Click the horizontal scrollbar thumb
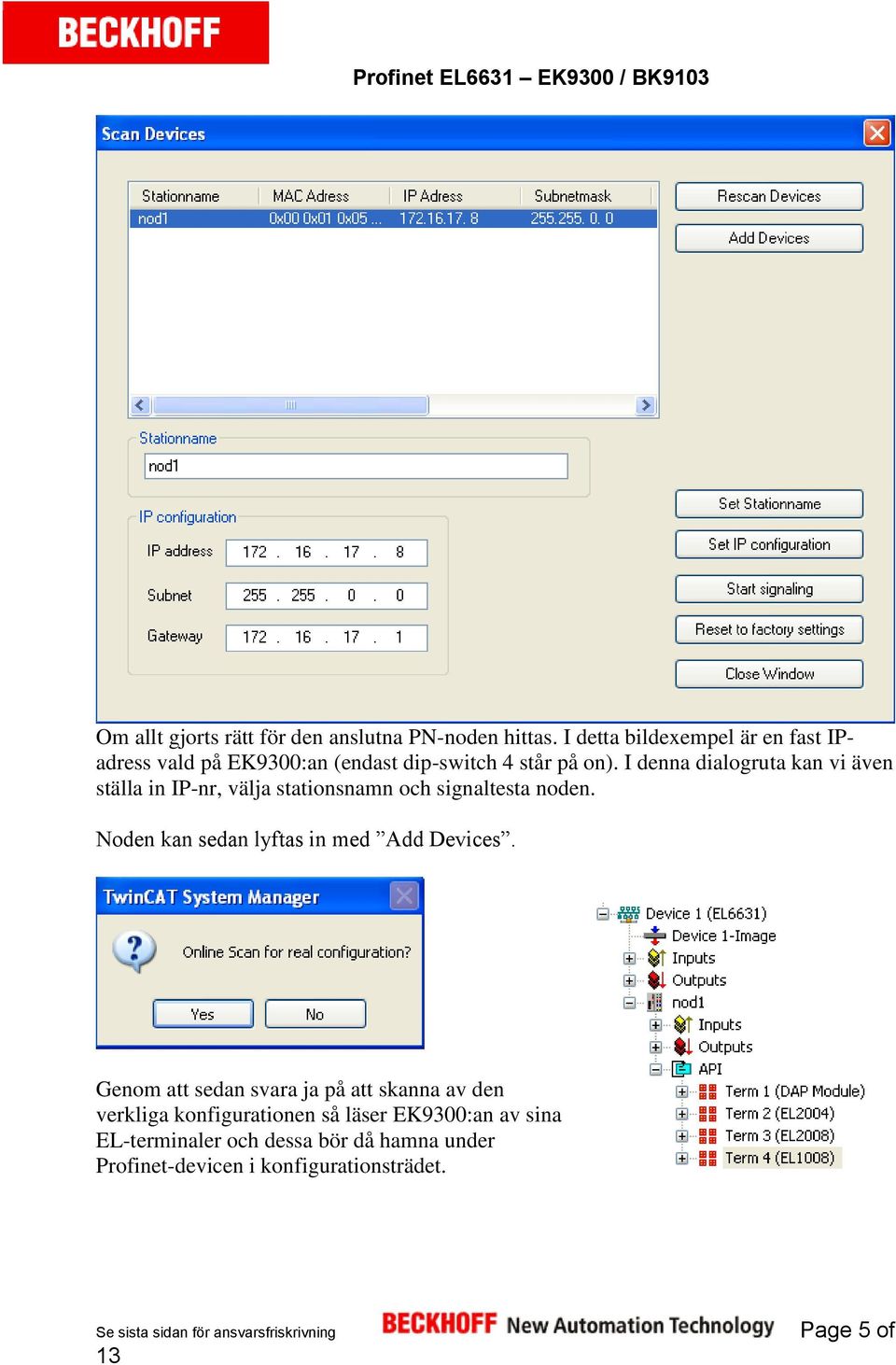The width and height of the screenshot is (896, 1365). click(x=290, y=405)
